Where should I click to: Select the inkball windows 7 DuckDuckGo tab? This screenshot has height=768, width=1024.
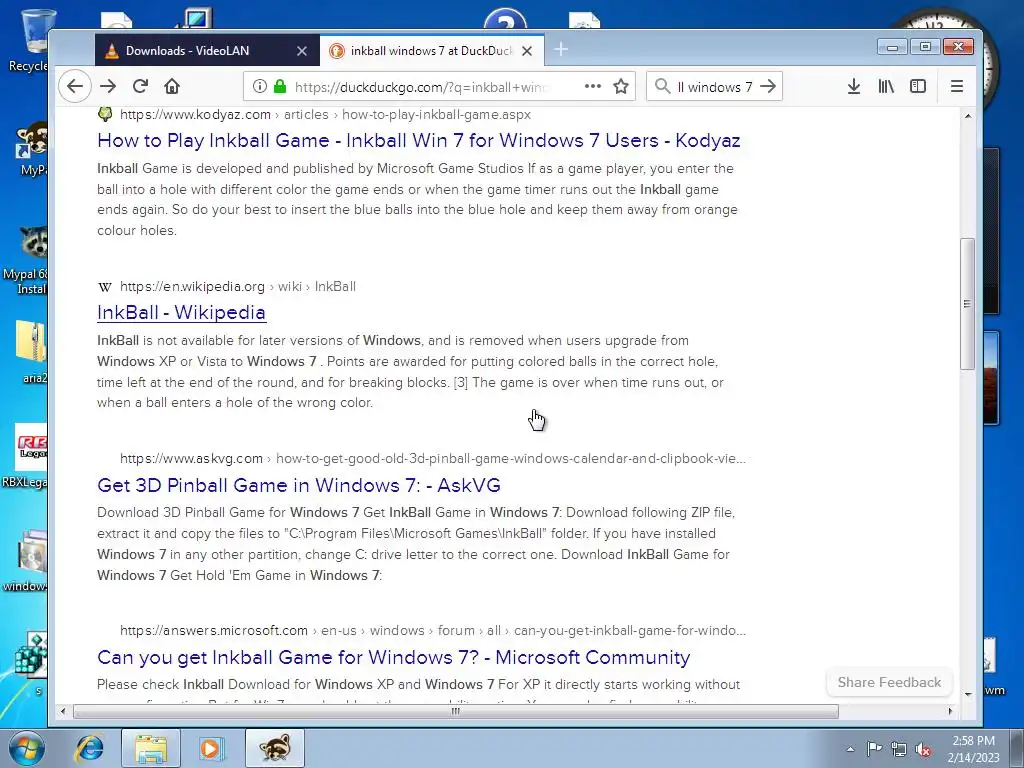(x=432, y=50)
